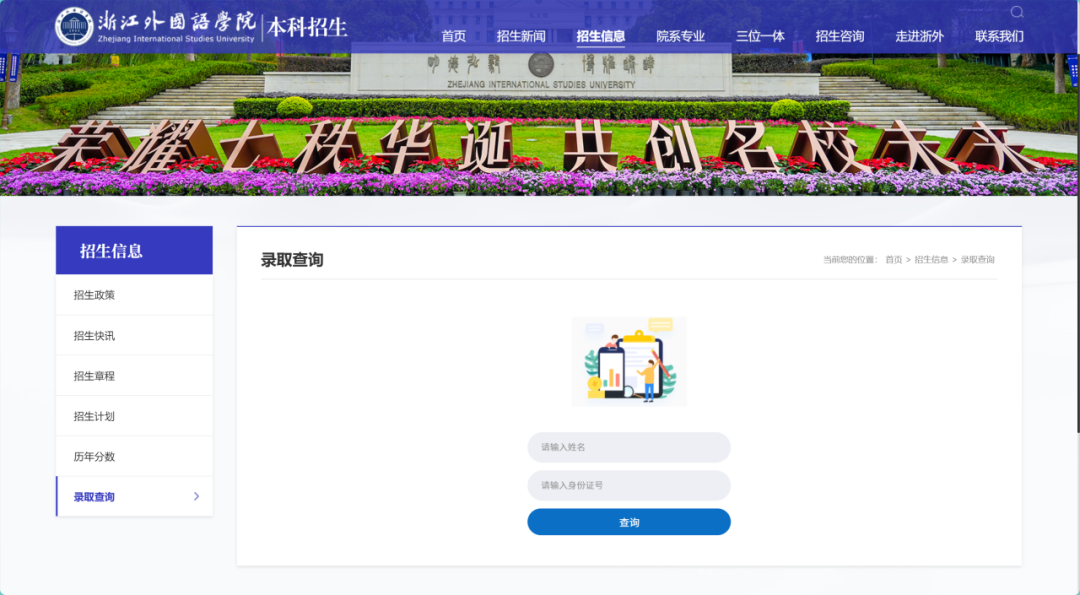The height and width of the screenshot is (595, 1080).
Task: Select the 招生信息 nav item
Action: [601, 36]
